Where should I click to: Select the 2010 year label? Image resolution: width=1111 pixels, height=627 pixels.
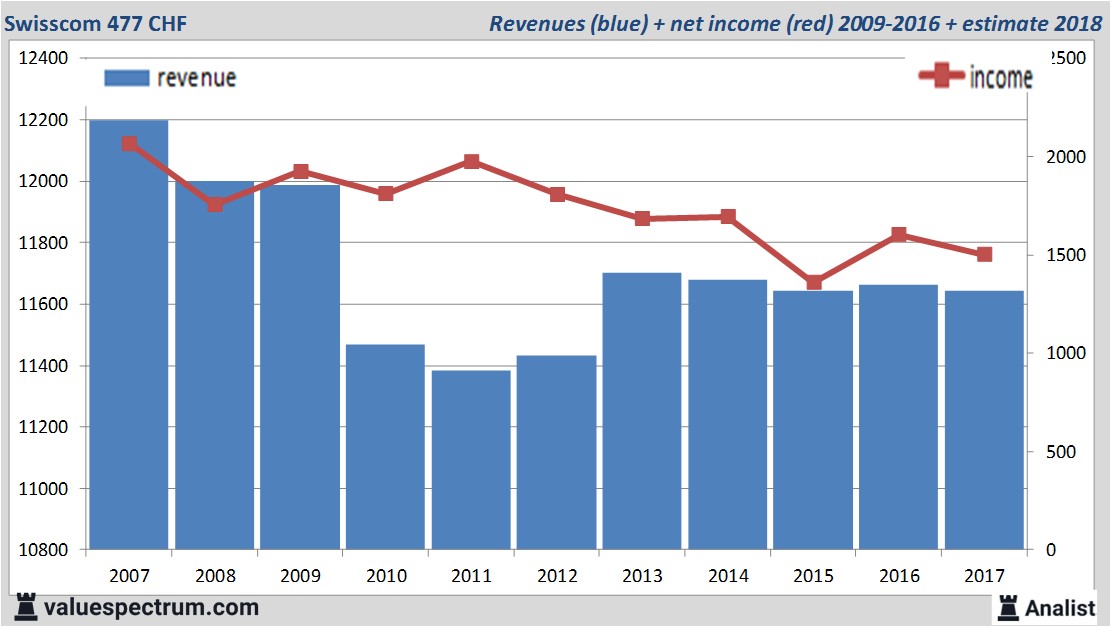[386, 576]
